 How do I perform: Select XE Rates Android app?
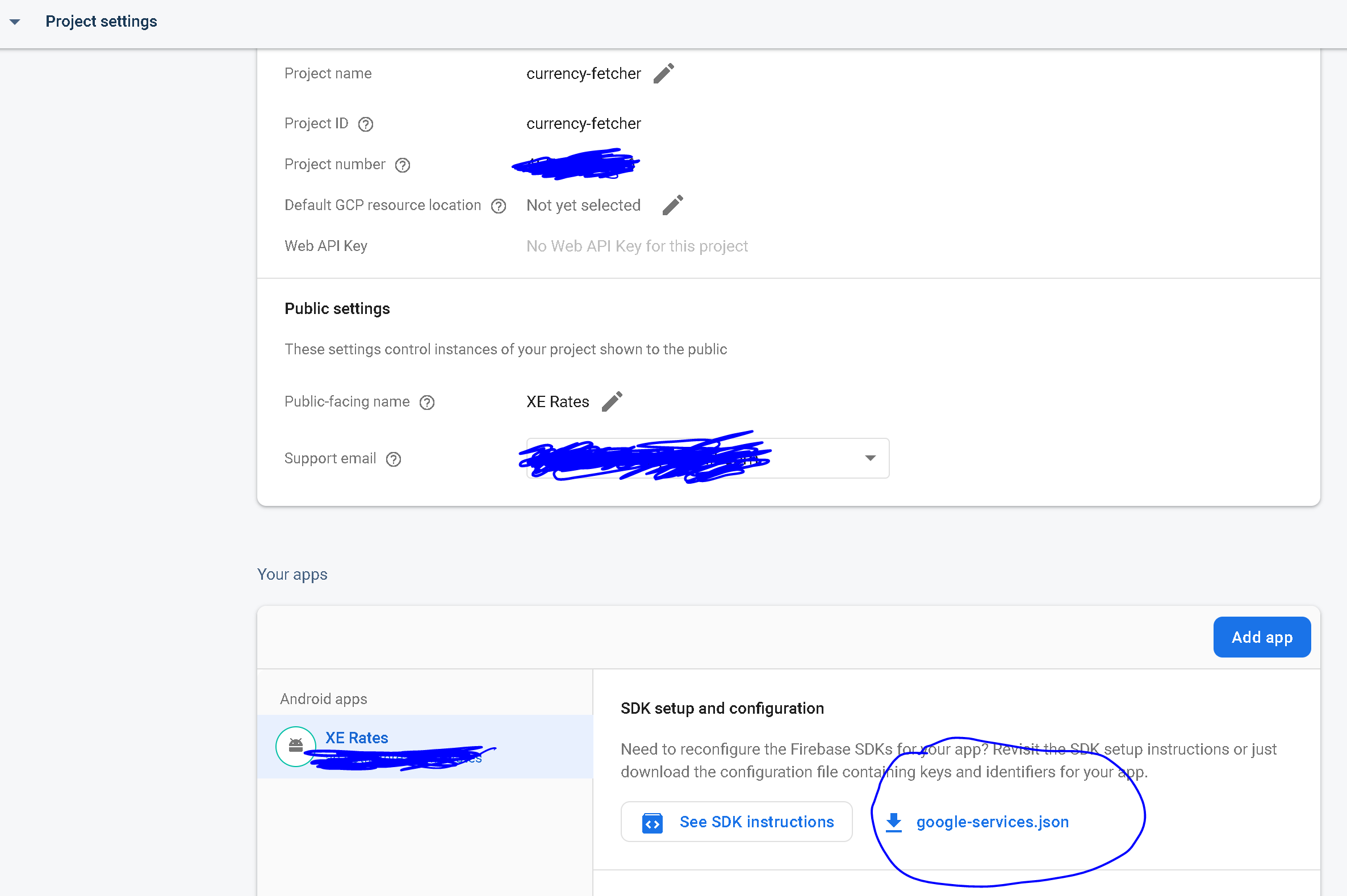(x=357, y=738)
